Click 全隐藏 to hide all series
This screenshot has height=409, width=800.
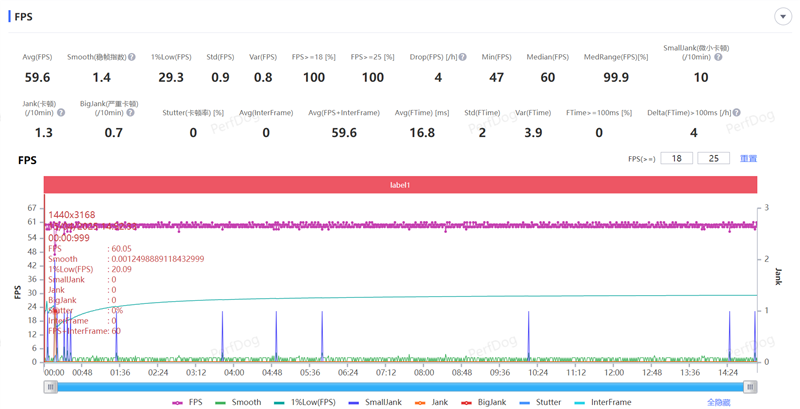tap(718, 402)
